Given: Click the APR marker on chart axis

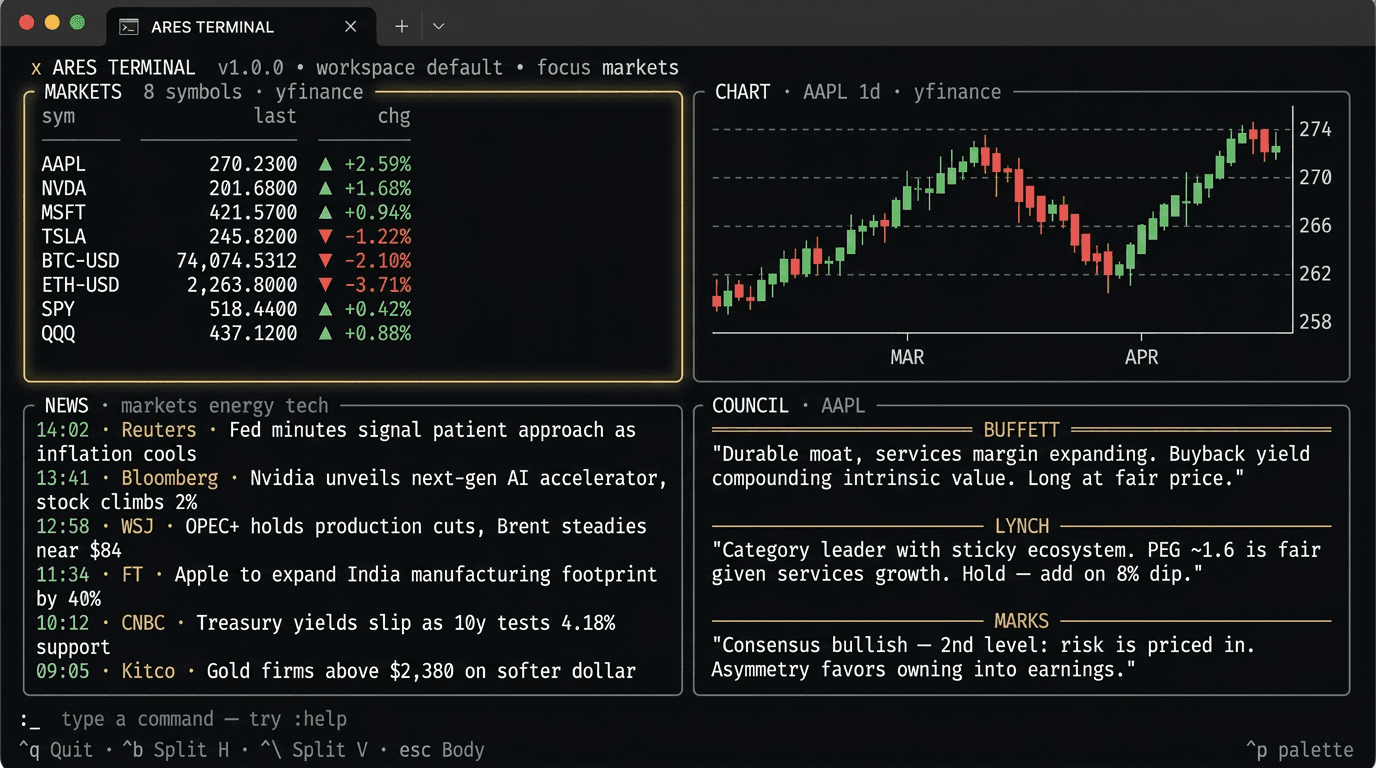Looking at the screenshot, I should [x=1141, y=357].
